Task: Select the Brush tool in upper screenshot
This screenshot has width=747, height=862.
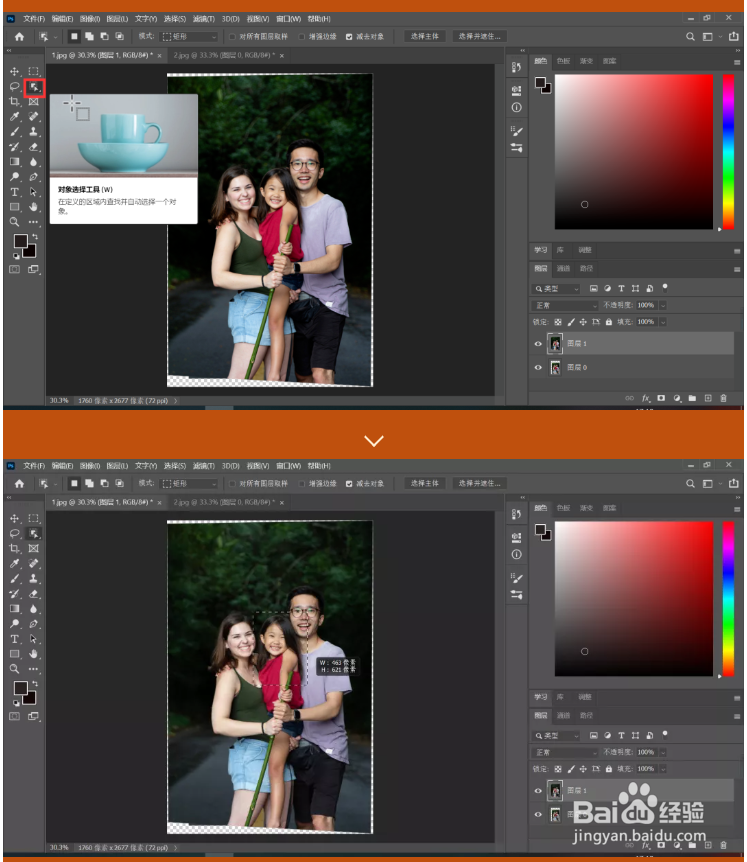Action: click(14, 132)
